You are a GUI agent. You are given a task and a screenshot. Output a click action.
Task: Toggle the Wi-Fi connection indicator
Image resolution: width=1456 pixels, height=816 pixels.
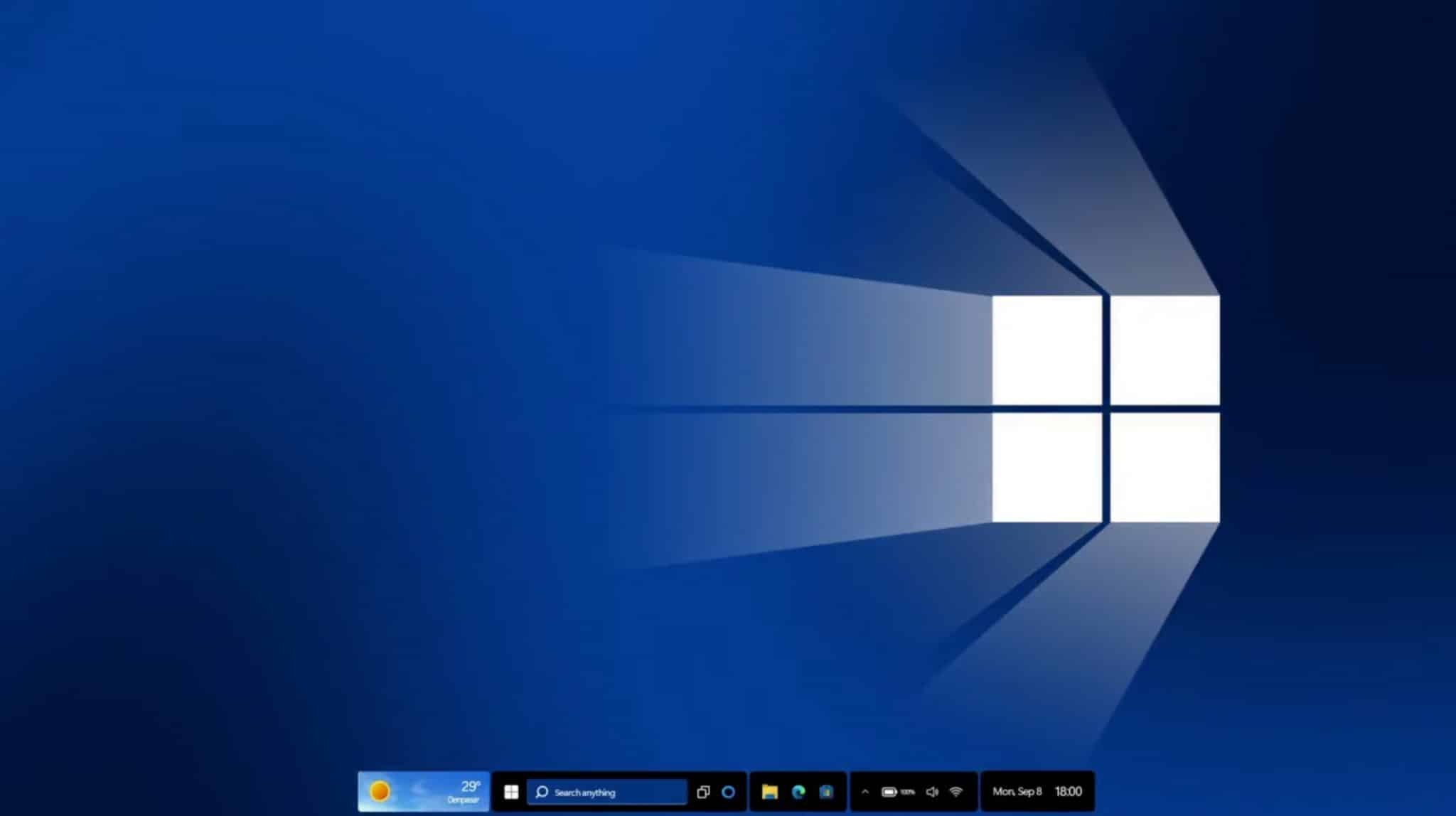click(957, 791)
